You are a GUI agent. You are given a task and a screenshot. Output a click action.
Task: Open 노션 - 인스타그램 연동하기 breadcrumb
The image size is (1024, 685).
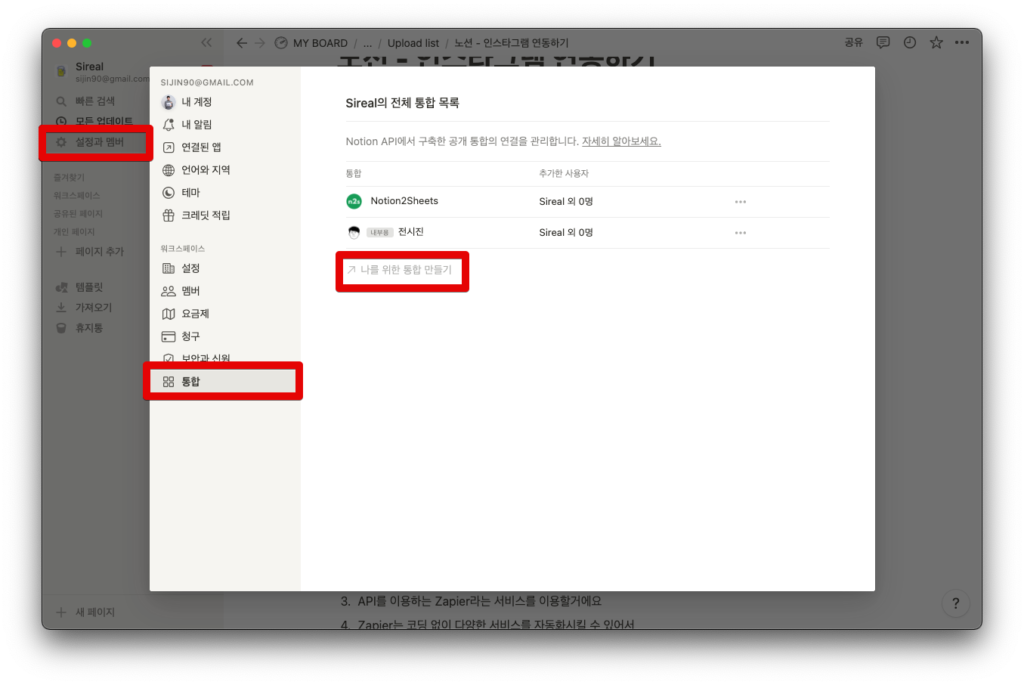pyautogui.click(x=511, y=42)
